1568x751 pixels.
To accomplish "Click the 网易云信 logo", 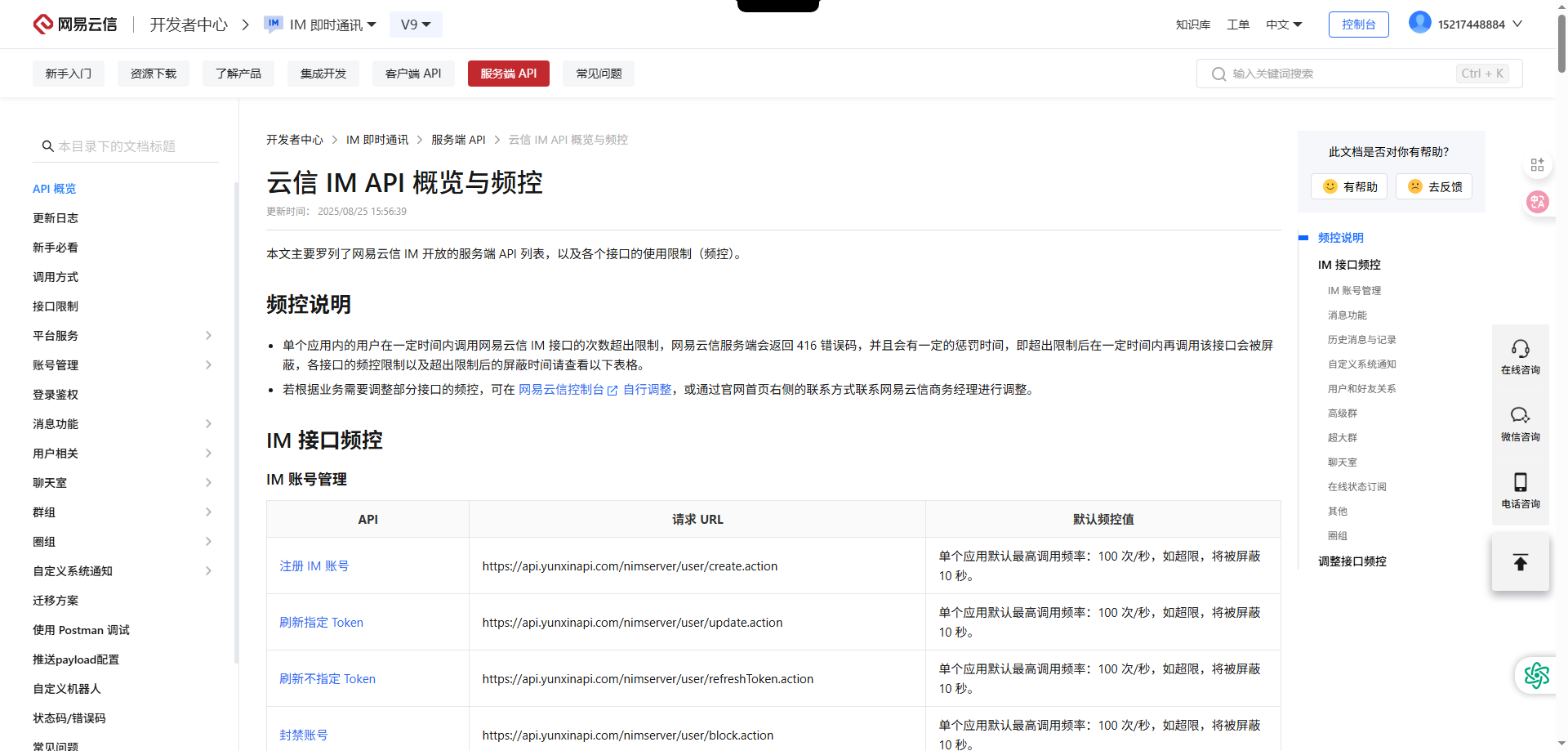I will point(75,25).
